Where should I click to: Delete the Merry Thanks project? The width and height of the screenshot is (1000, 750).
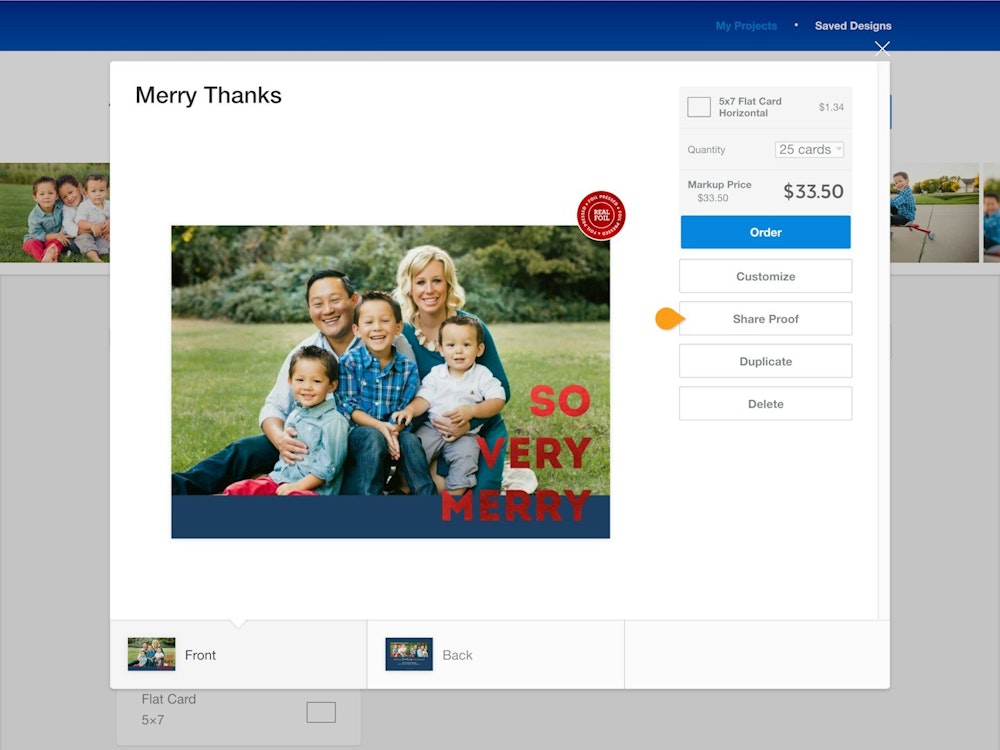tap(765, 404)
